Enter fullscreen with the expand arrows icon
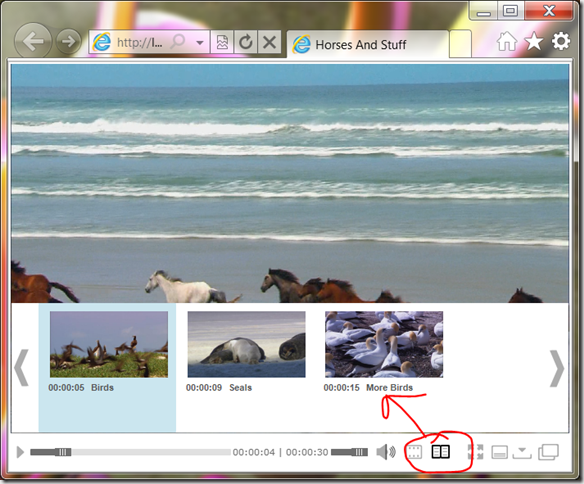 476,452
